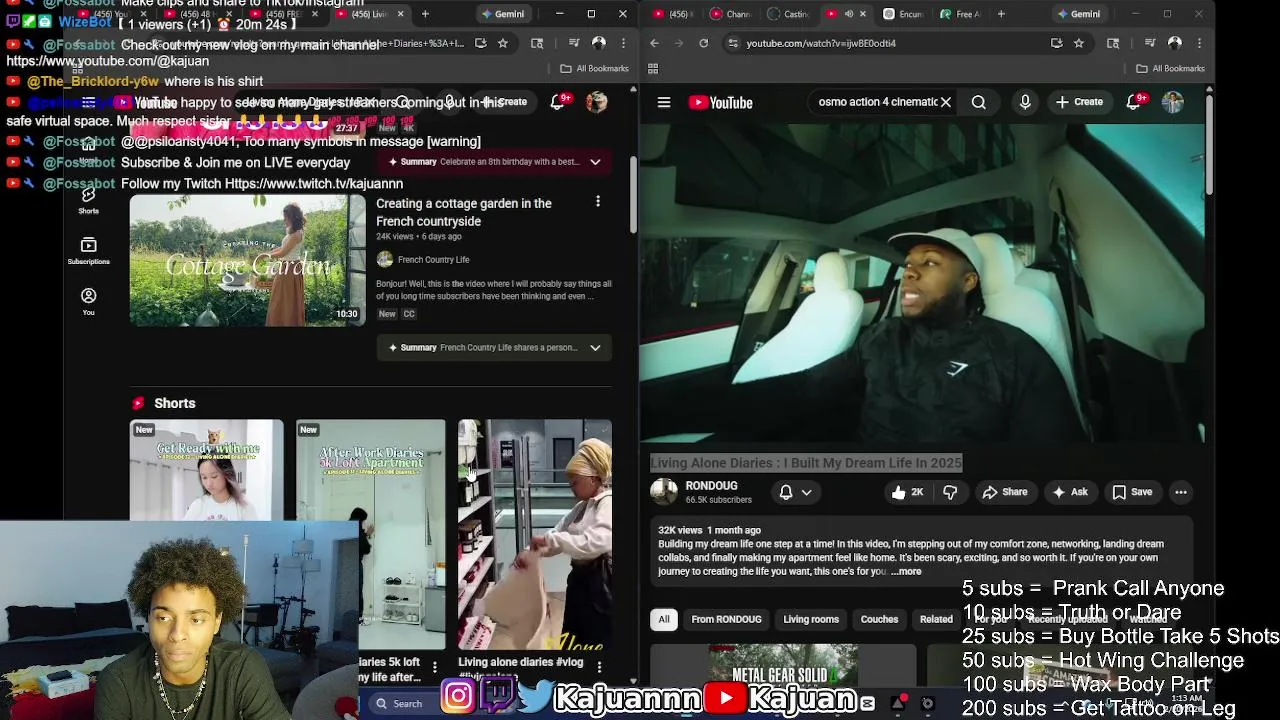Close the active playing tab in the right window
This screenshot has height=720, width=1280.
click(864, 14)
